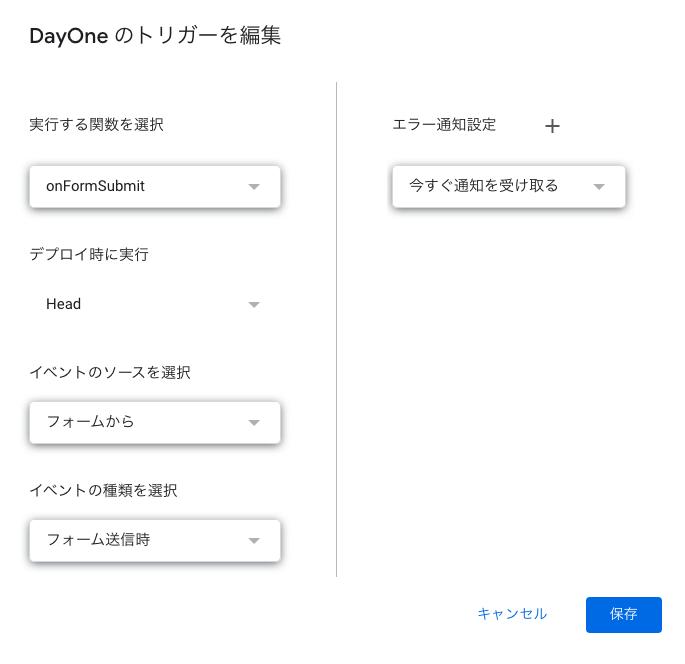Click the arrow icon beside フォームから

(x=254, y=422)
